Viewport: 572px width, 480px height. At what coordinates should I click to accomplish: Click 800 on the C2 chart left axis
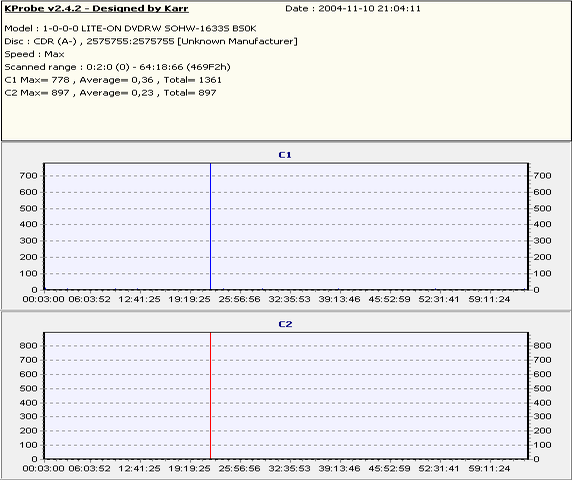point(28,345)
